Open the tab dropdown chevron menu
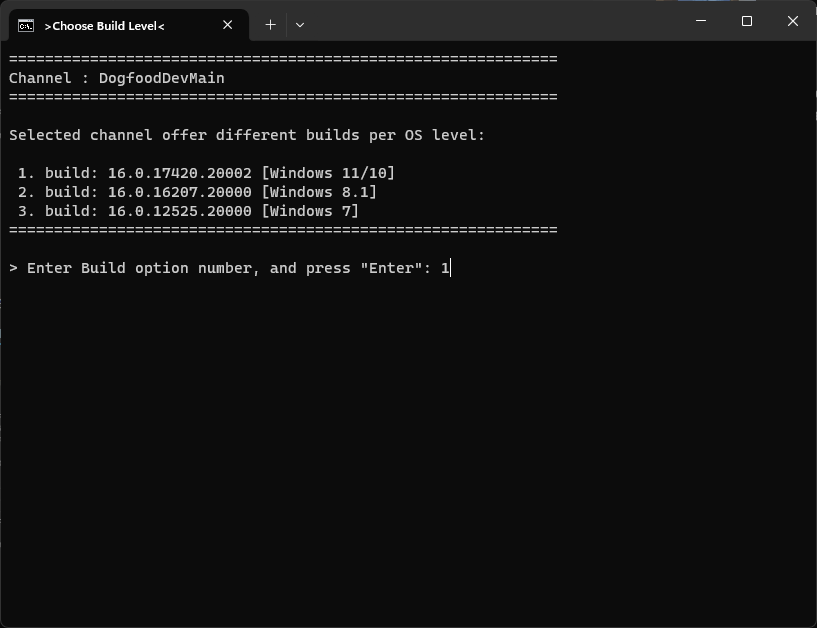This screenshot has width=817, height=628. click(x=300, y=25)
